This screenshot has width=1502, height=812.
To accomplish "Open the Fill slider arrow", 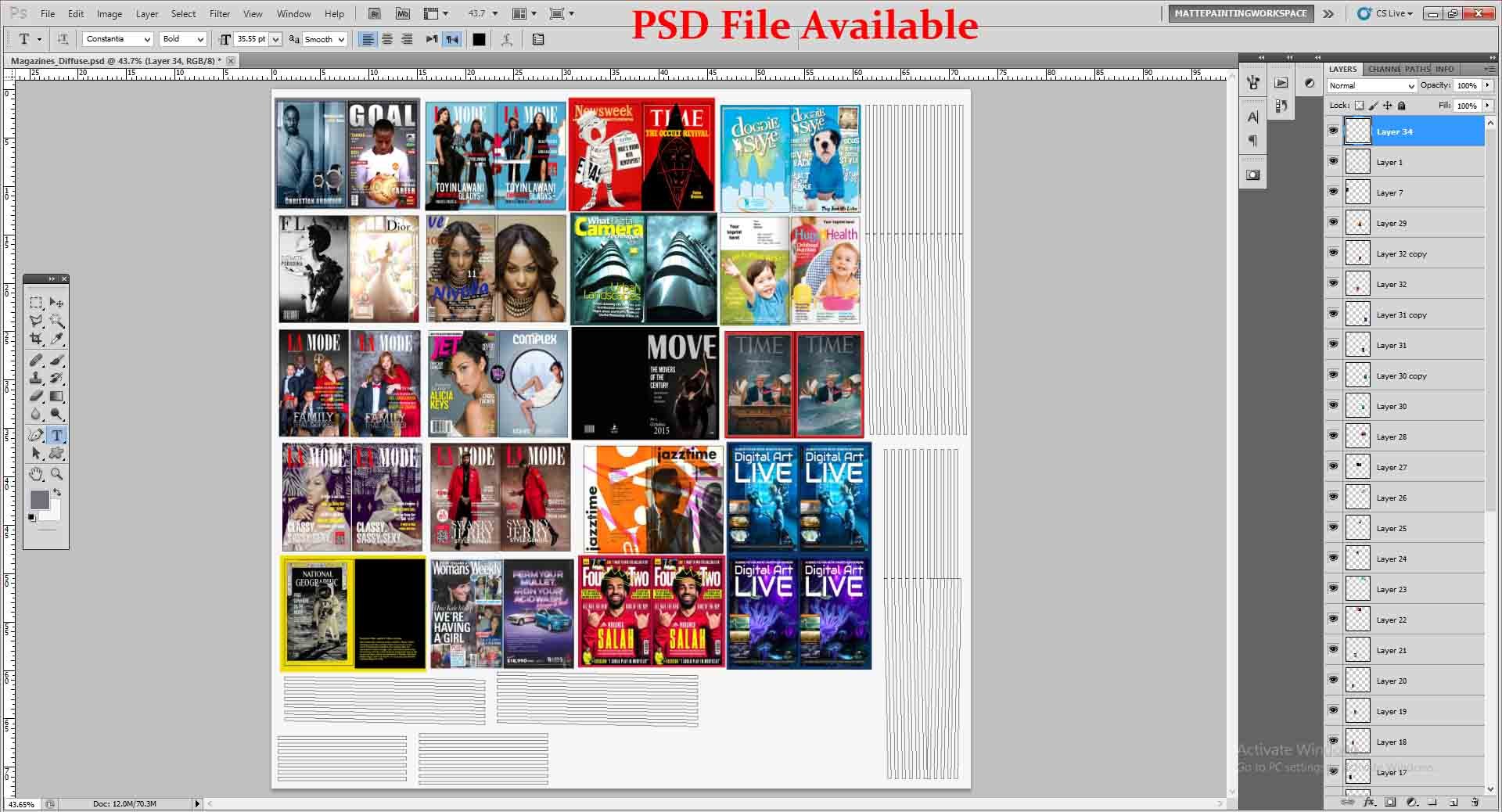I will pyautogui.click(x=1488, y=105).
